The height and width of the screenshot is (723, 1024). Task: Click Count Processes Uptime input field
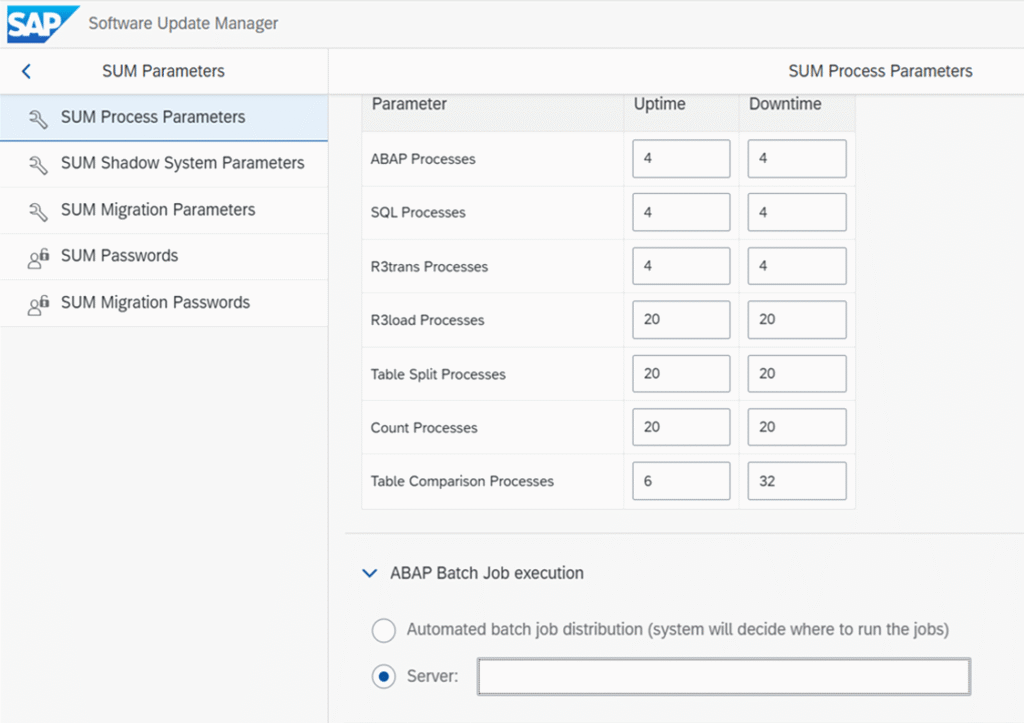681,427
